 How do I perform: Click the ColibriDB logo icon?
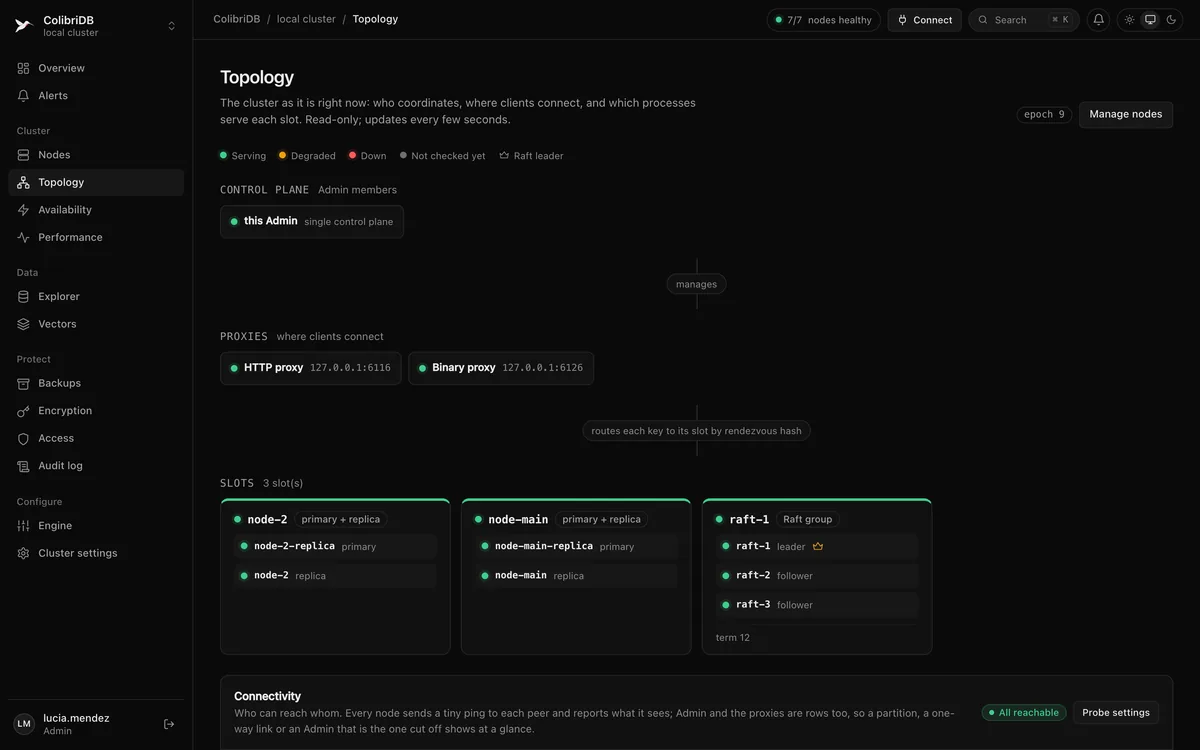[x=24, y=26]
